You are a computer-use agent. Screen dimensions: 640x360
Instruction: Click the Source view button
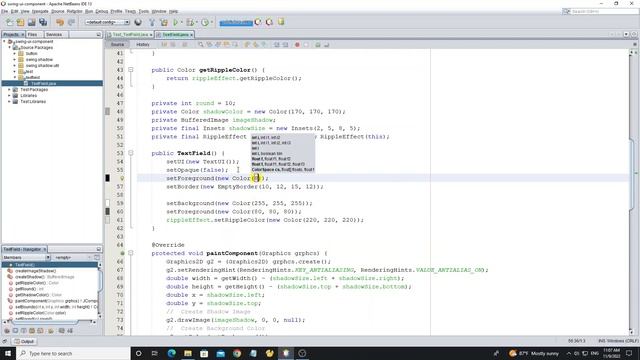[117, 44]
